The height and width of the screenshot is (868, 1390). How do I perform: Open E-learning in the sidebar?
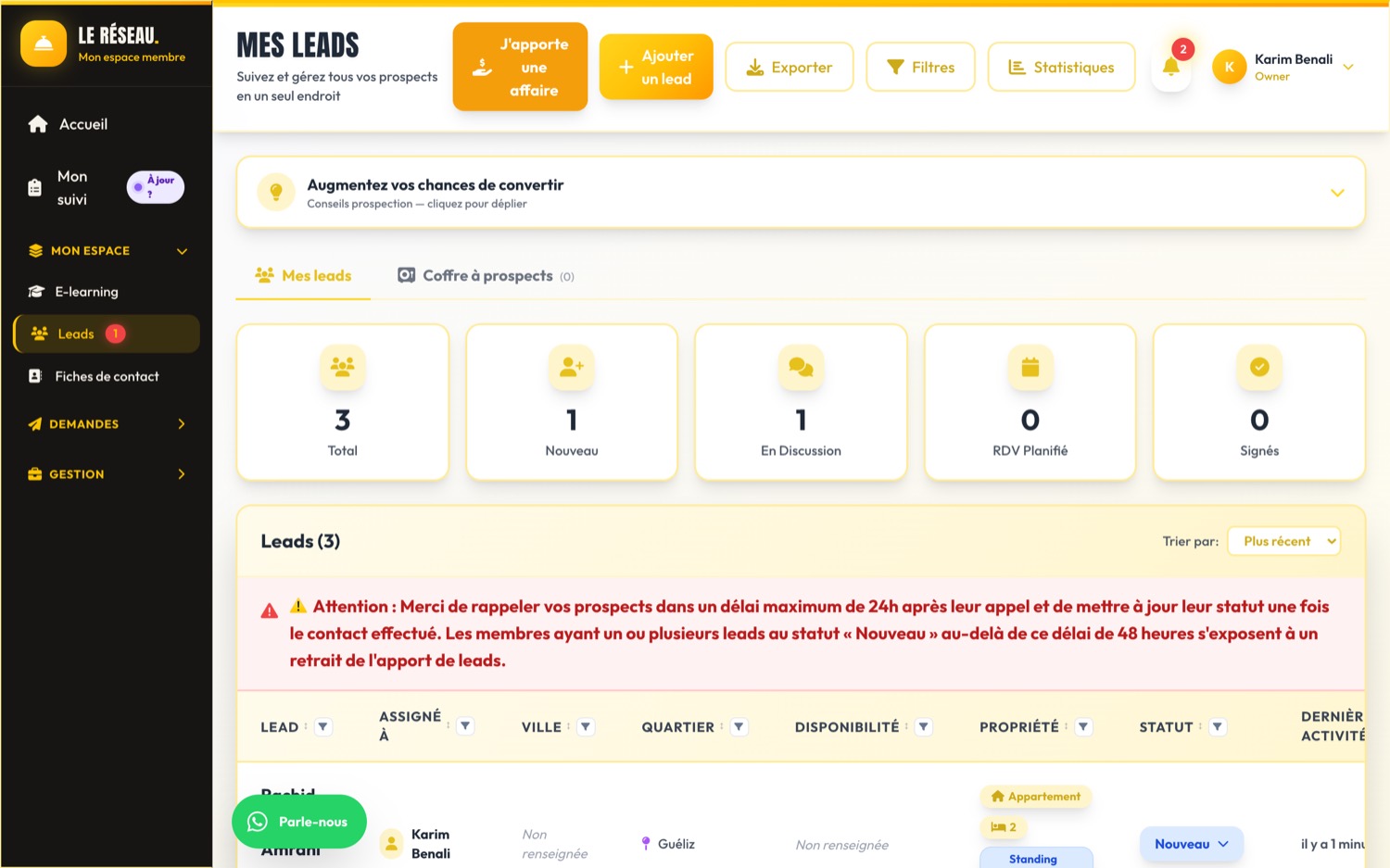[107, 292]
